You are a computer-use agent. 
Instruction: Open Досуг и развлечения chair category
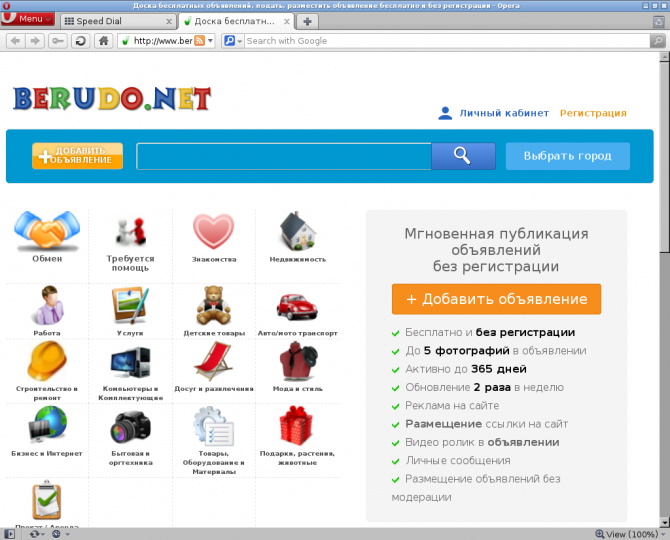214,367
